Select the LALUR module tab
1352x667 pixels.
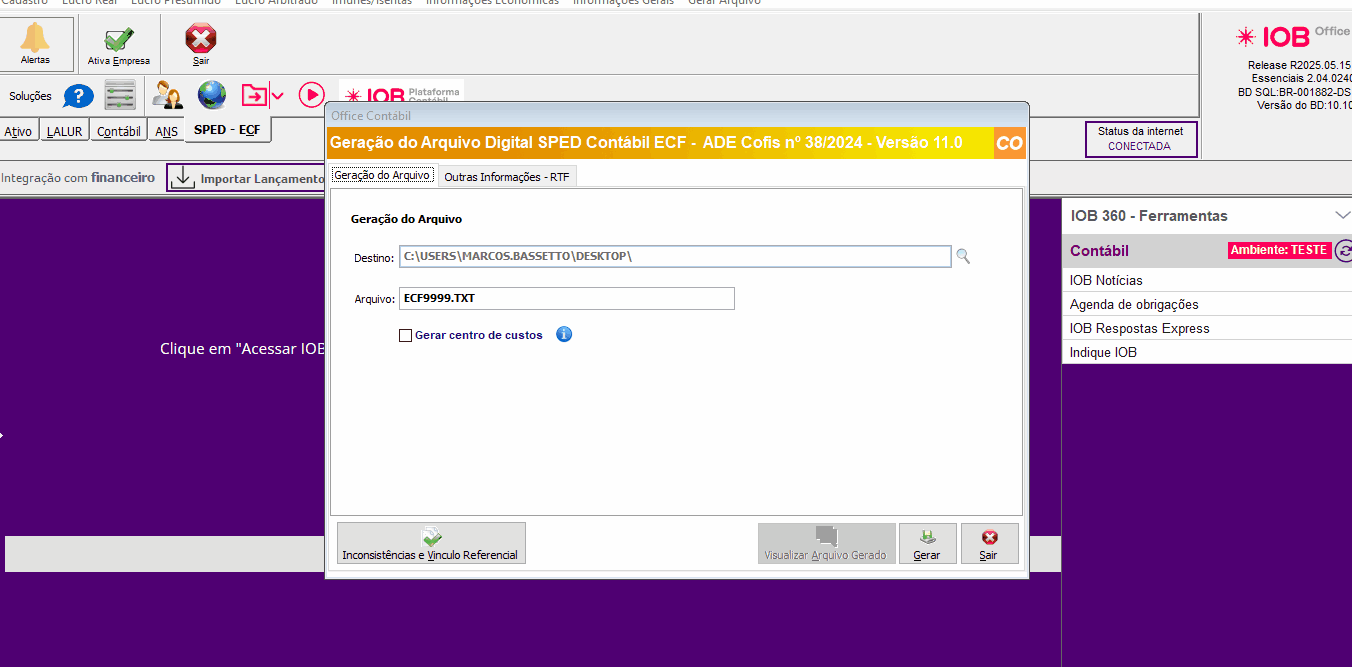64,131
